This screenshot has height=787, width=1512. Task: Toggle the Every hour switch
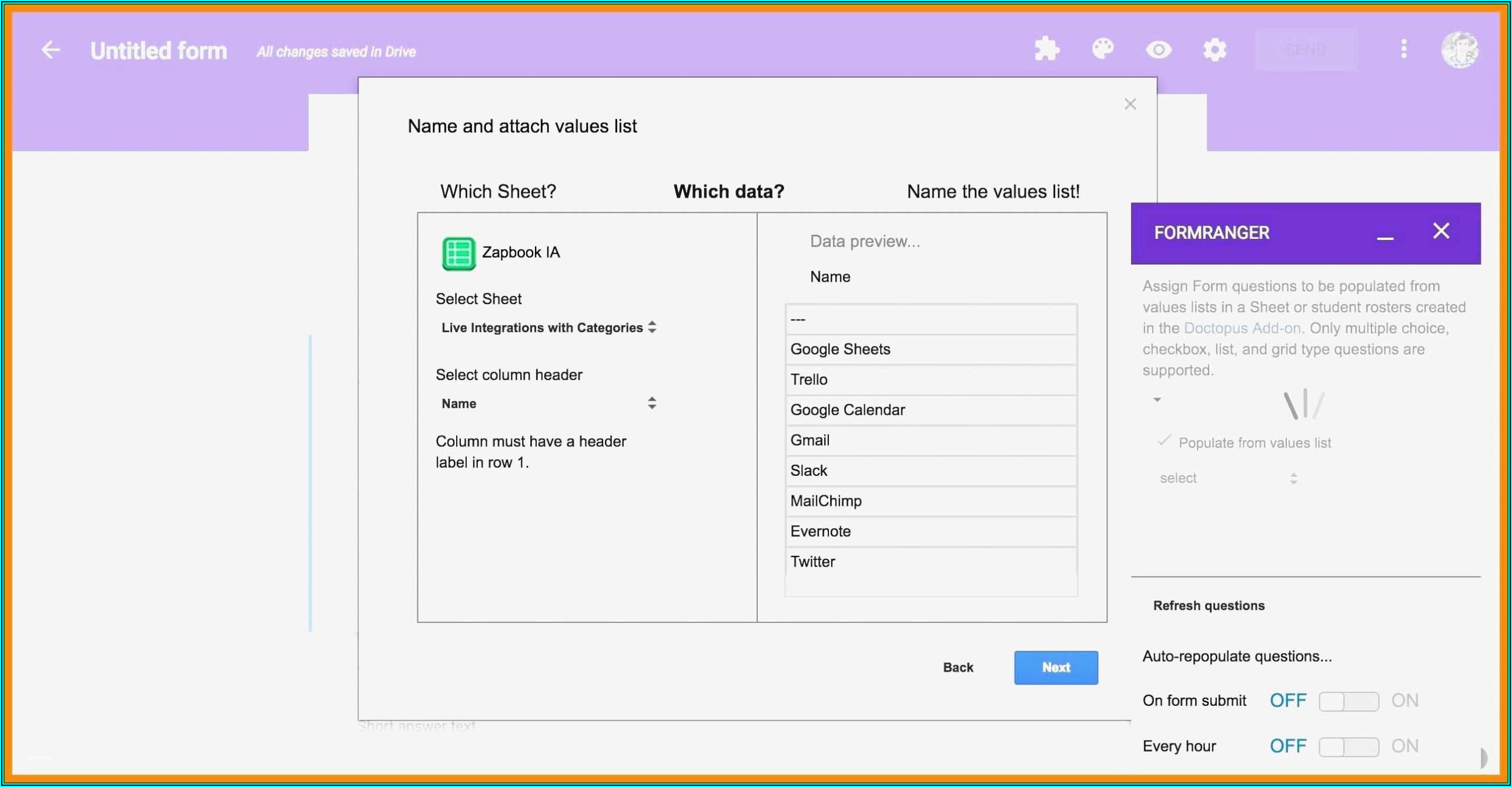[1348, 746]
